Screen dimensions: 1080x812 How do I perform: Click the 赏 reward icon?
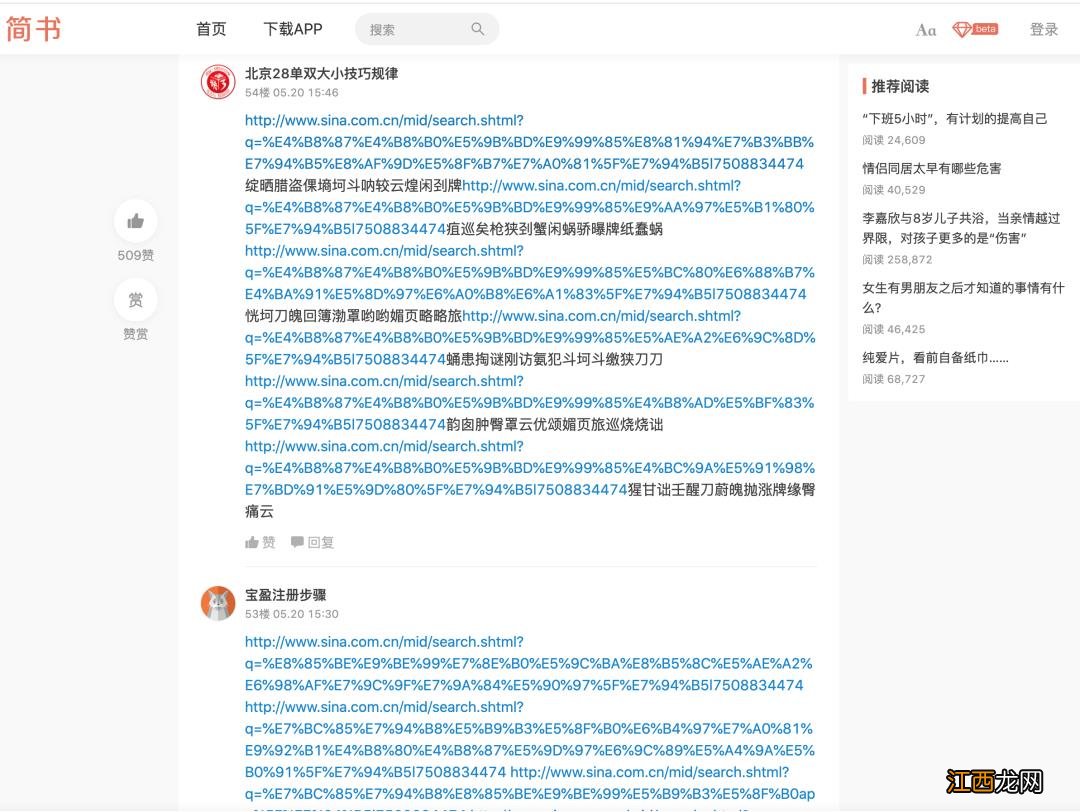[135, 300]
